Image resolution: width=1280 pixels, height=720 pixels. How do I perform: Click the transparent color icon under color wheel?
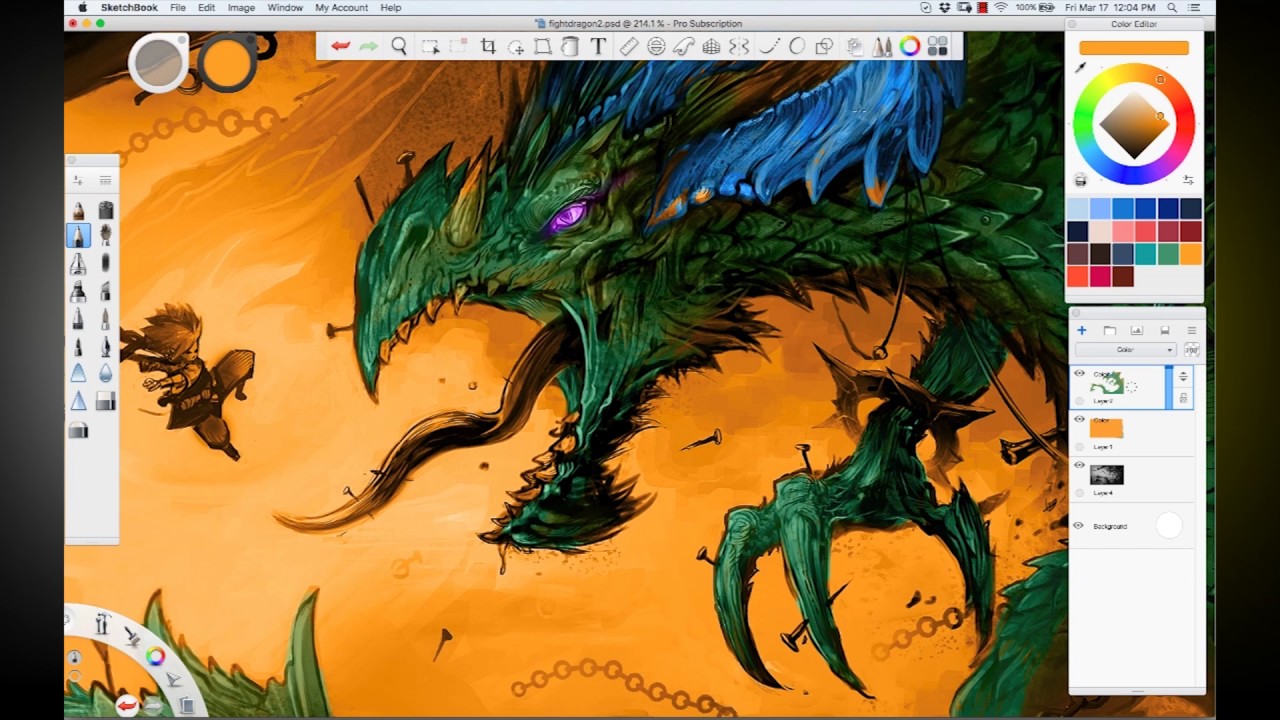point(1080,181)
